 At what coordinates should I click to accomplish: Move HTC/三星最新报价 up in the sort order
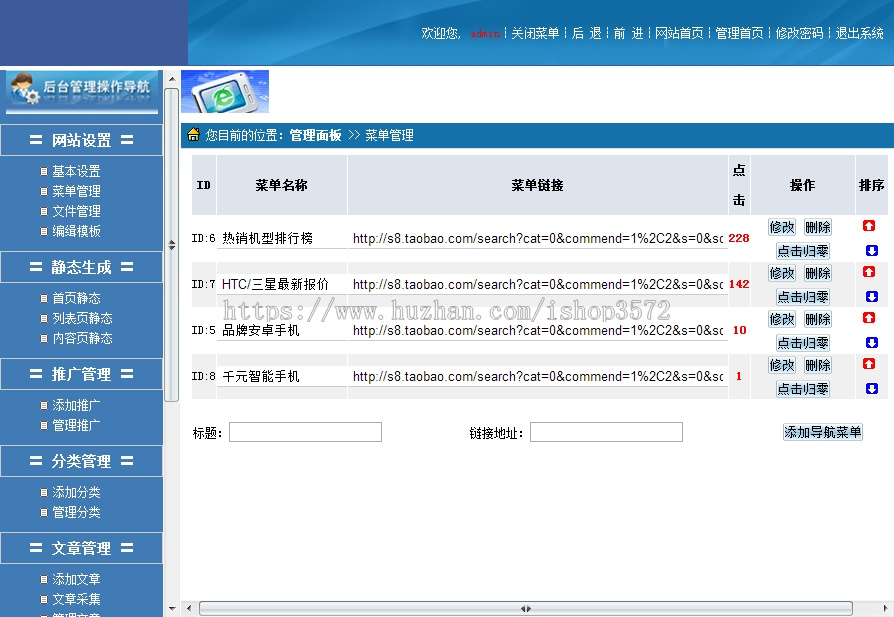(x=869, y=272)
